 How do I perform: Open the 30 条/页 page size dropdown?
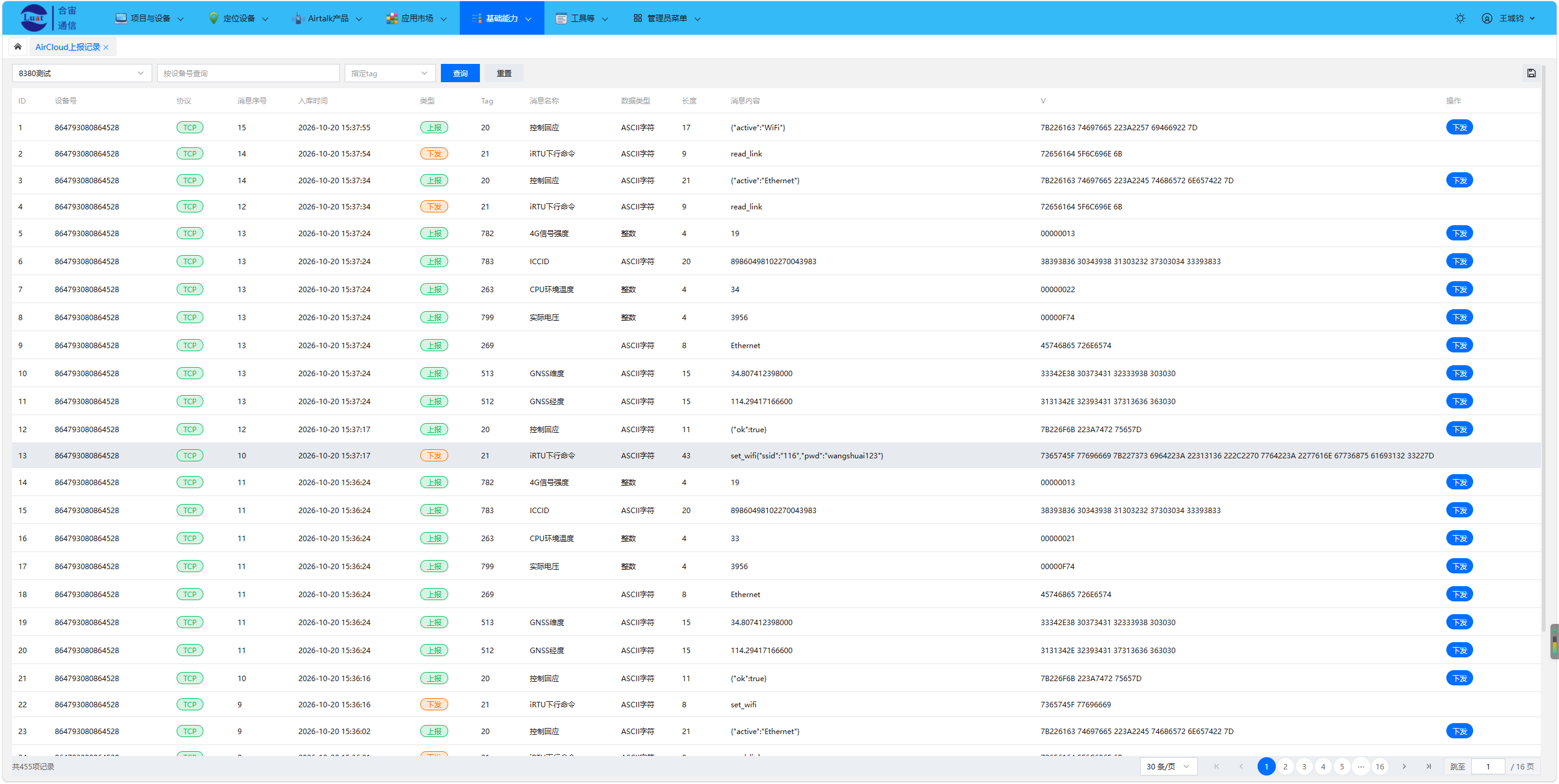[x=1169, y=766]
